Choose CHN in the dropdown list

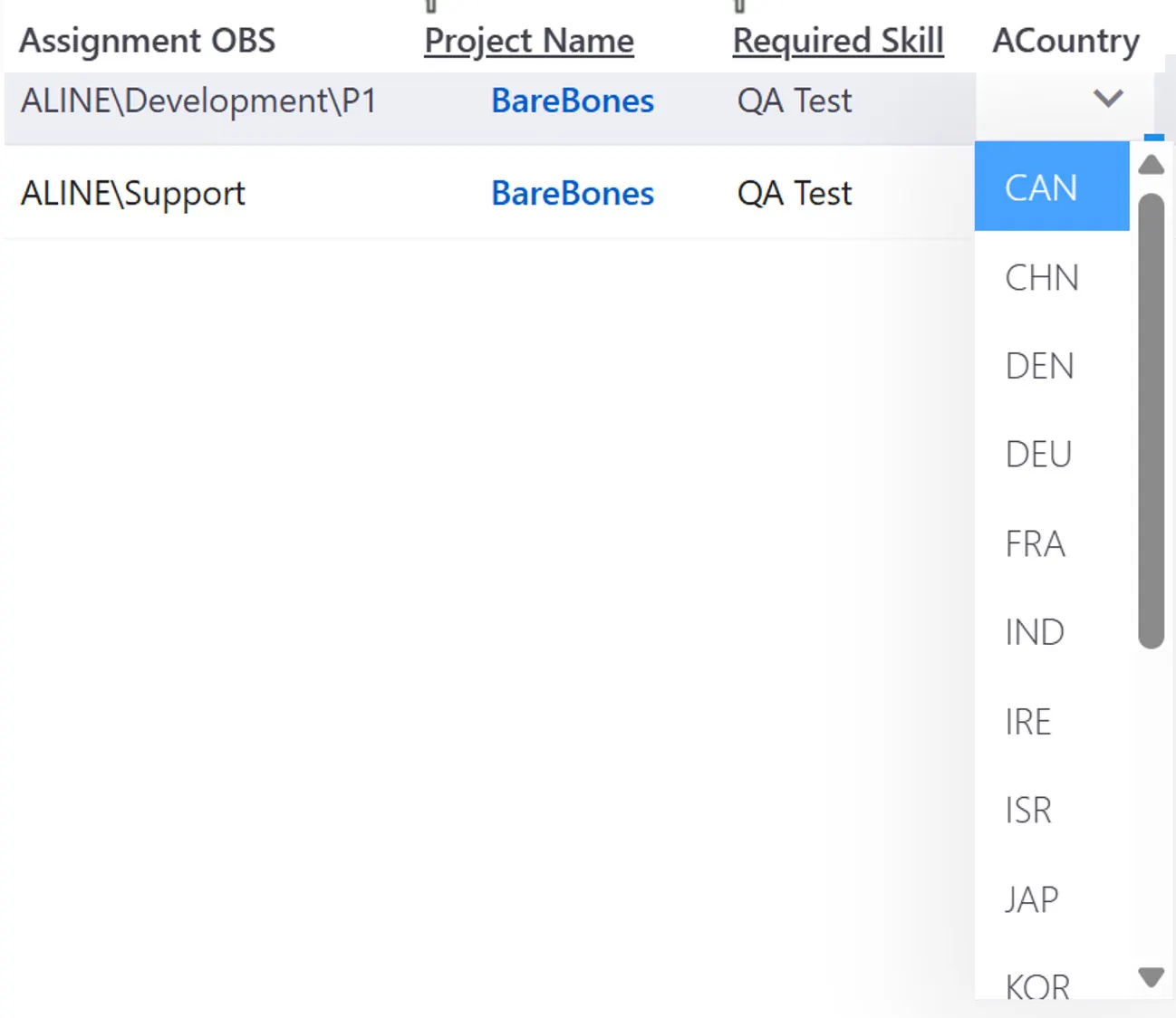1052,277
